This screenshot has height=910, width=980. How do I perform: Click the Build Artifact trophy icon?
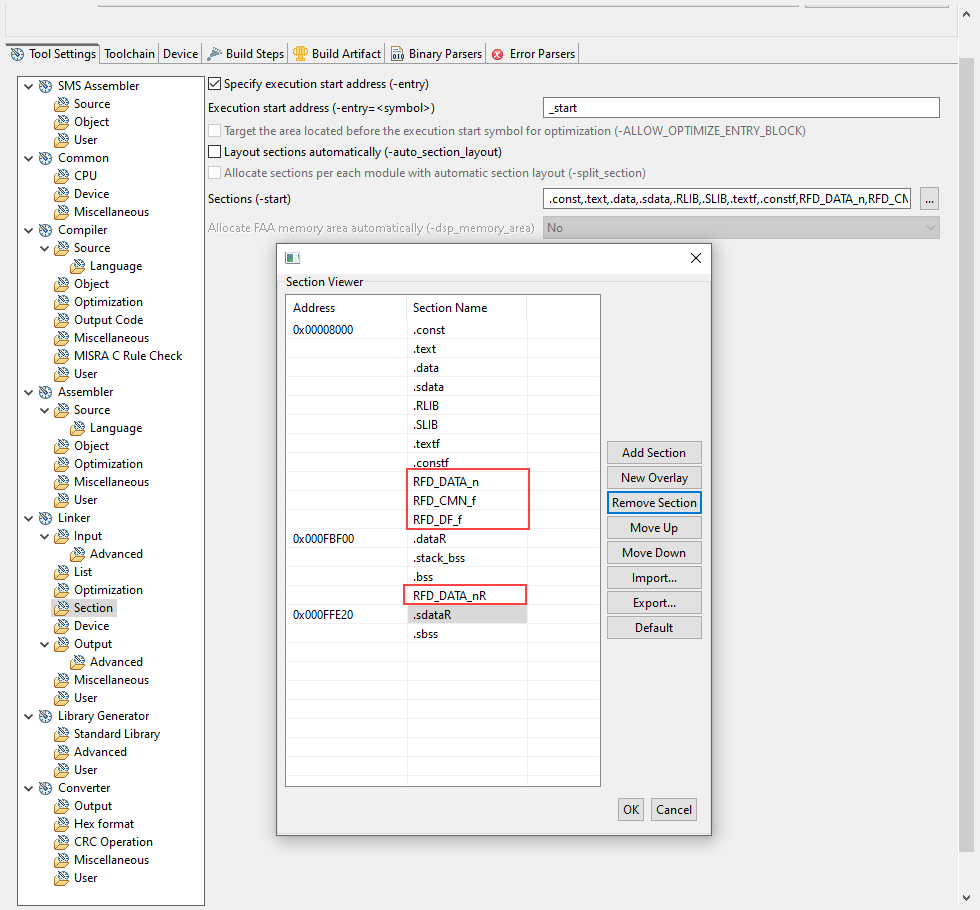(300, 54)
